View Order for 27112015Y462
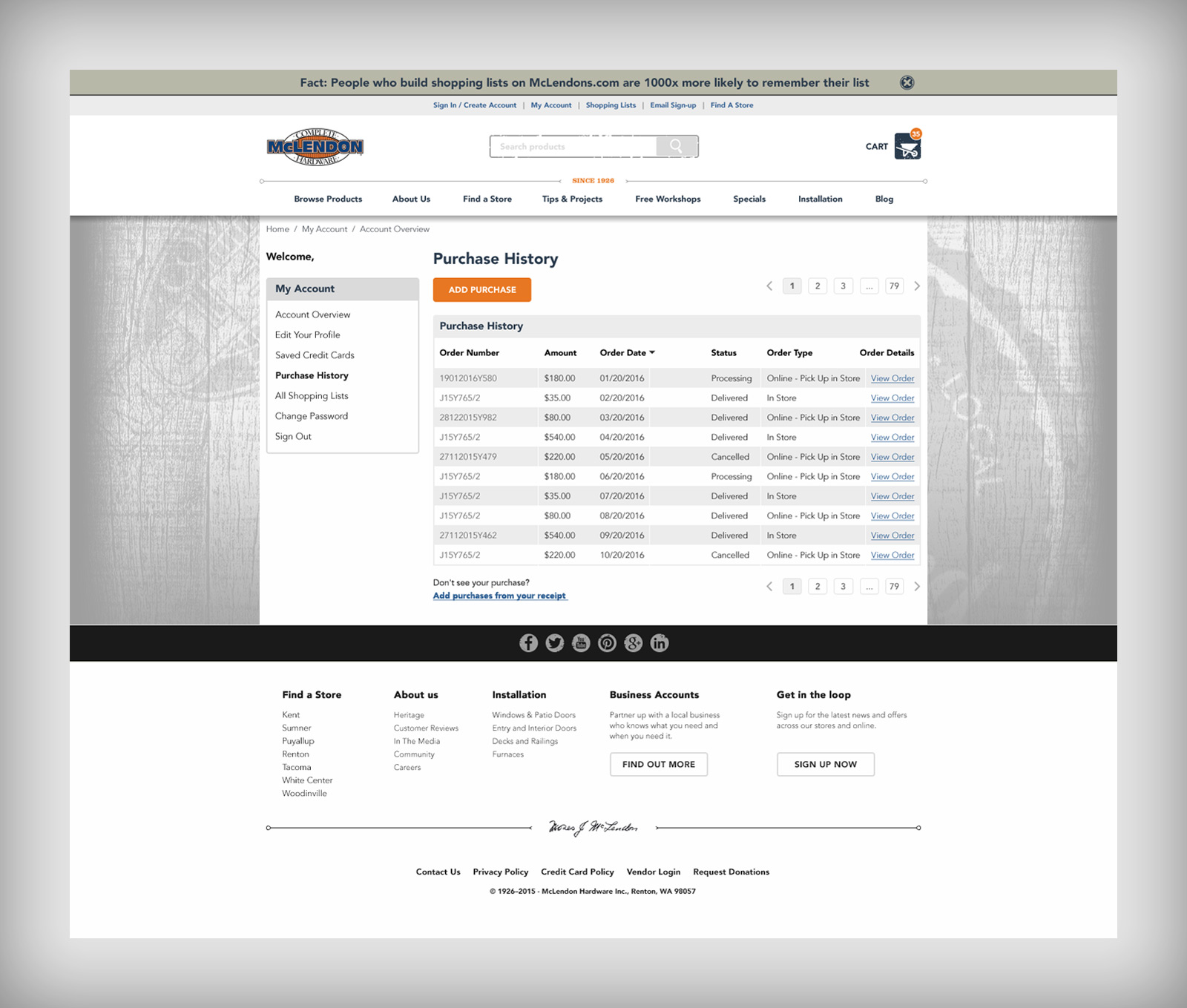 click(x=892, y=536)
